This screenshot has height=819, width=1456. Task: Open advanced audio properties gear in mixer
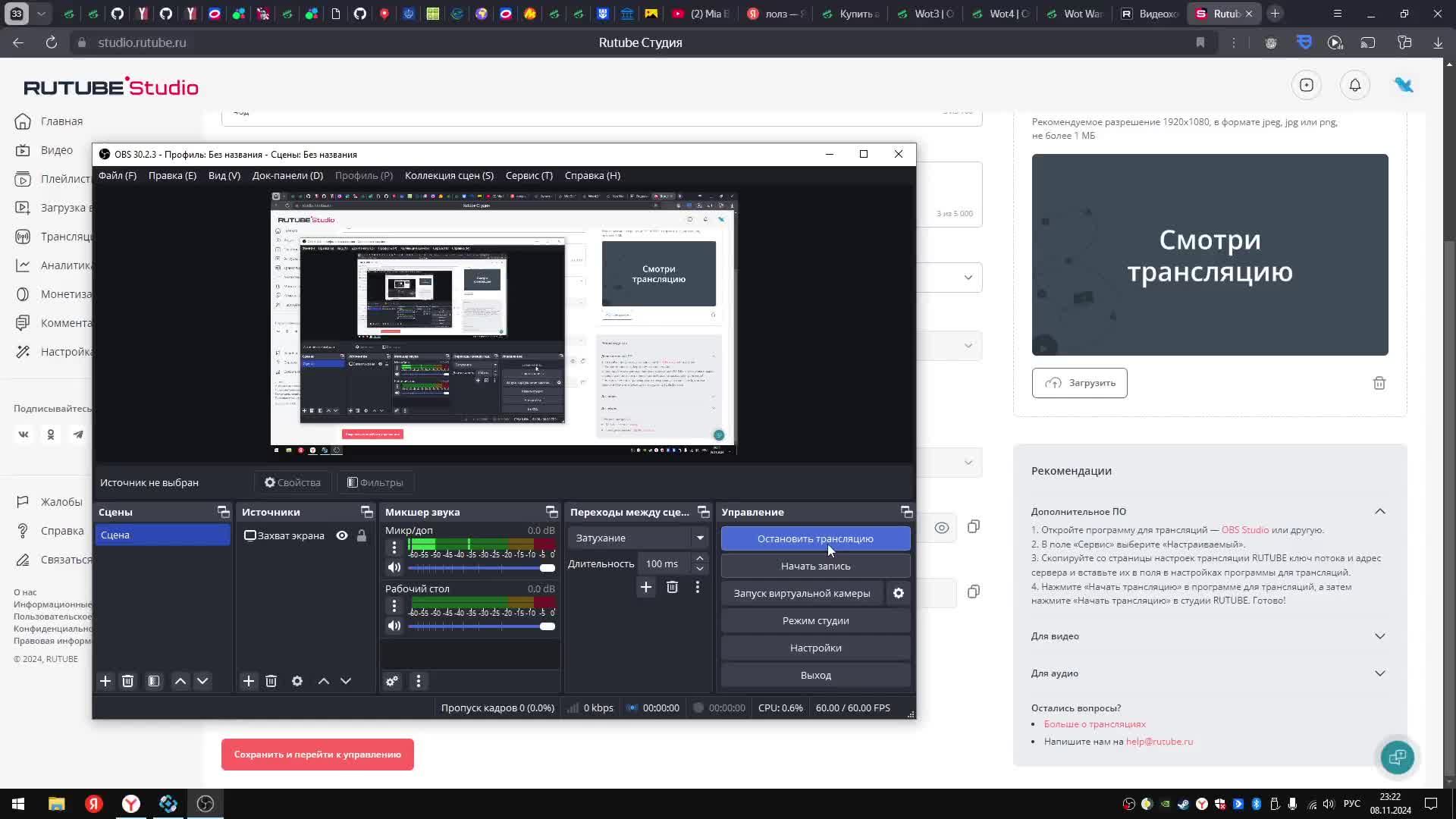coord(392,681)
